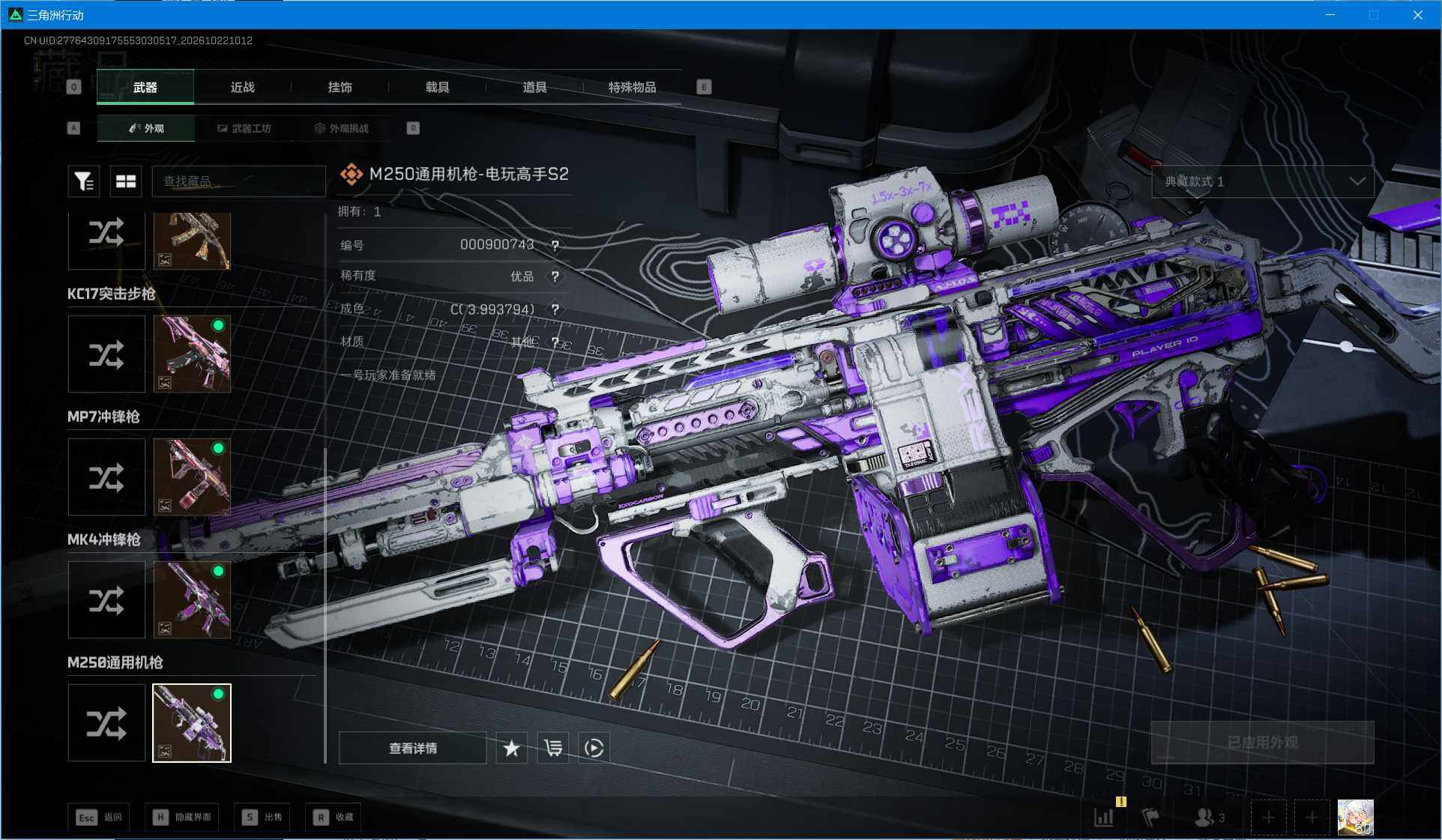Select the MK4冲锋枪 skin thumbnail
This screenshot has width=1442, height=840.
tap(192, 599)
